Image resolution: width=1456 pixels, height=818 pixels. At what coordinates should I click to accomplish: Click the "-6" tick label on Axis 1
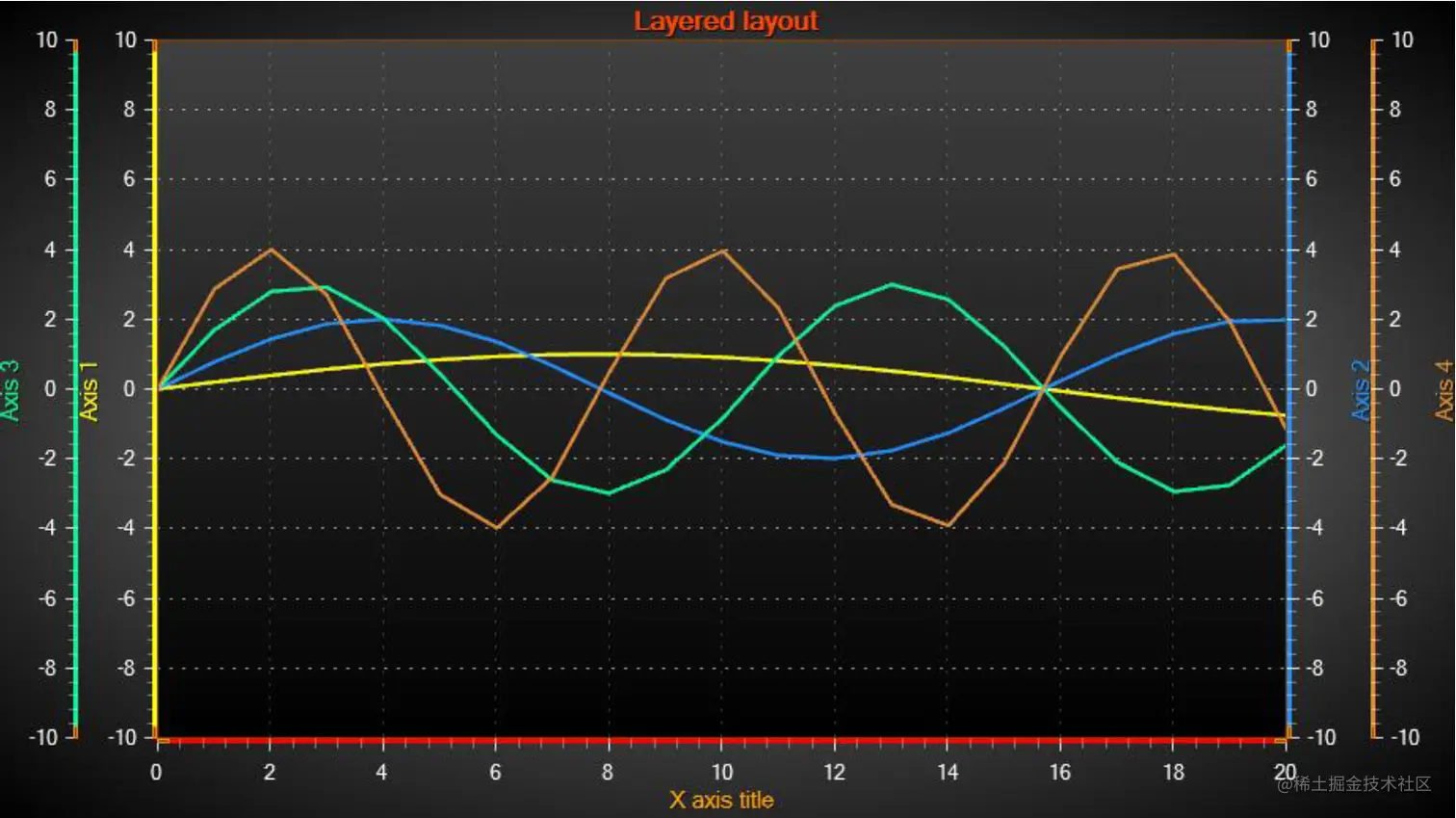click(x=126, y=598)
